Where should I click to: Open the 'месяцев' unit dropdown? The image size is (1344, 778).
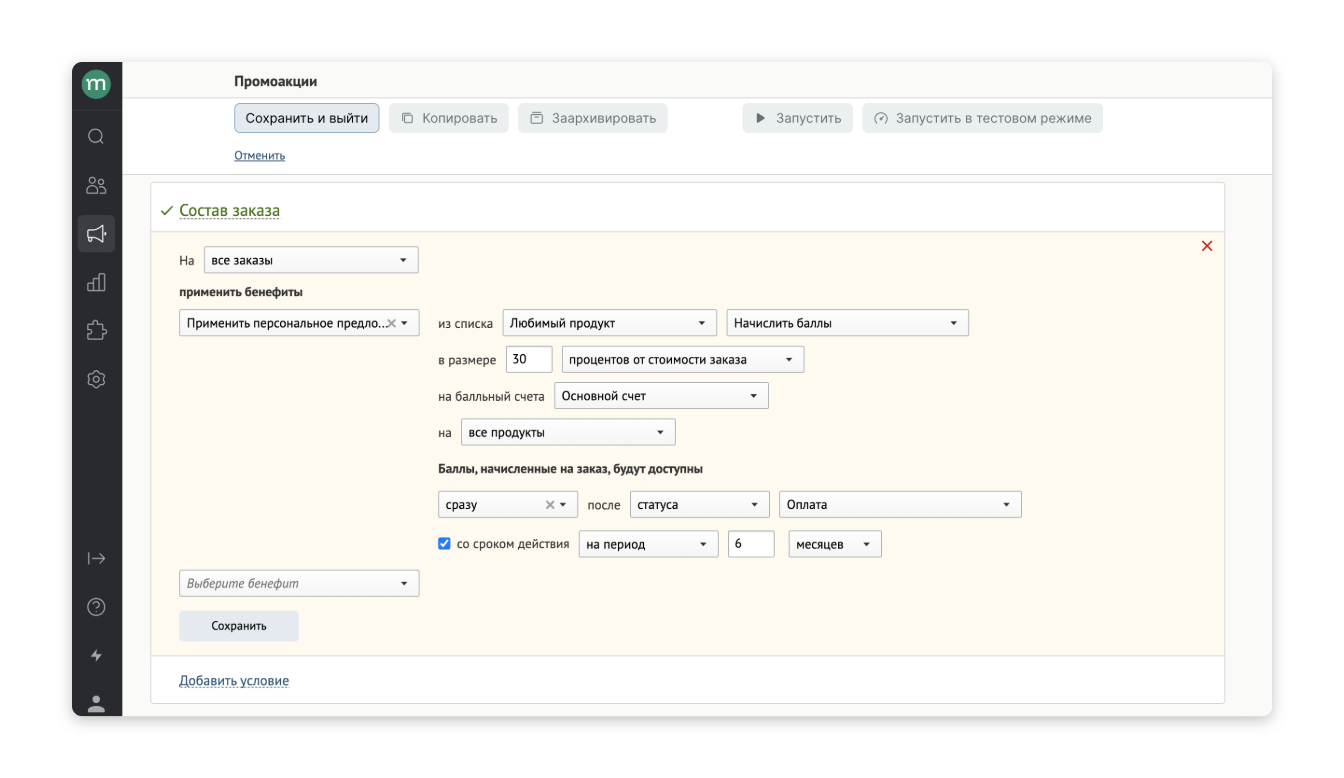835,545
